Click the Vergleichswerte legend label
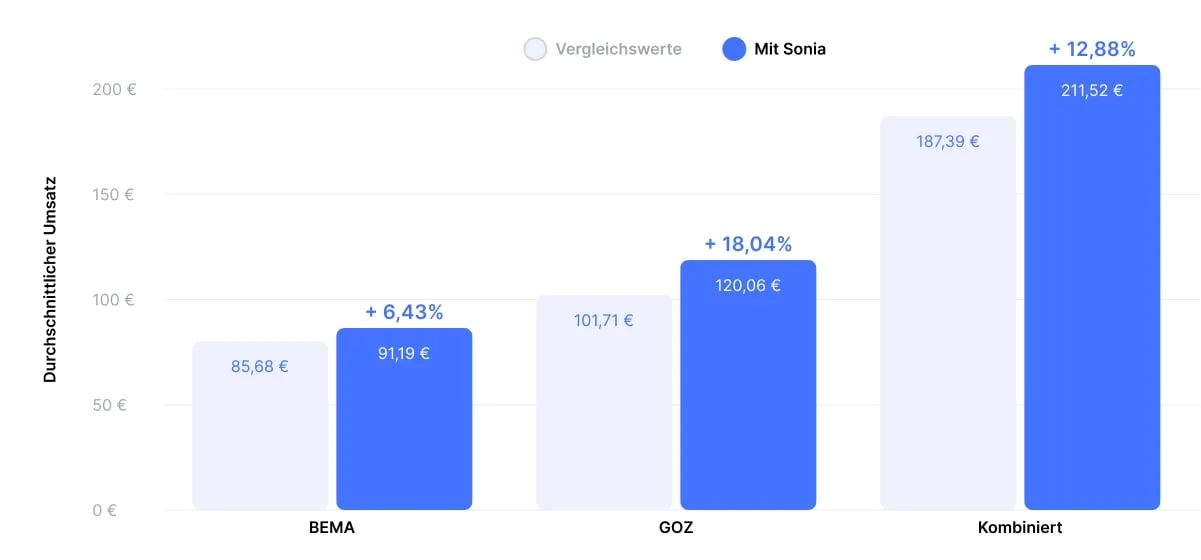Screen dimensions: 1201x560 point(618,49)
